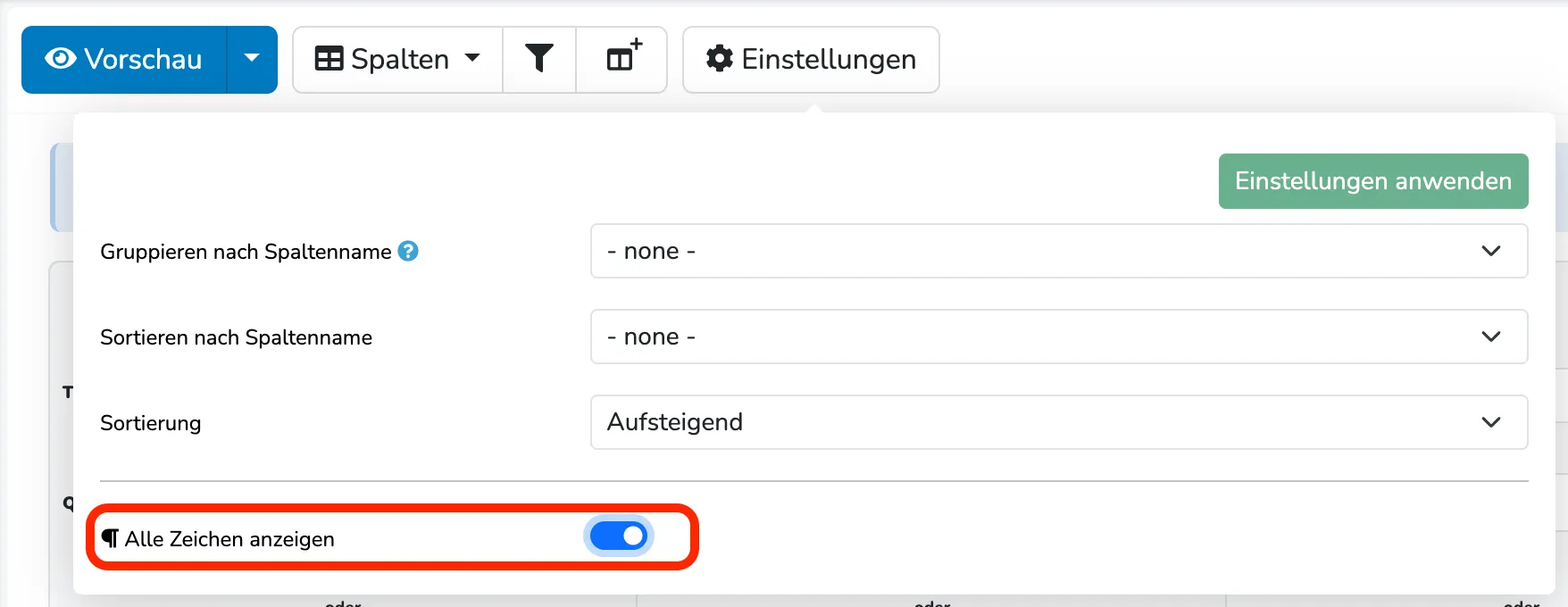Show help for Gruppieren nach Spaltenname
Image resolution: width=1568 pixels, height=607 pixels.
coord(408,251)
